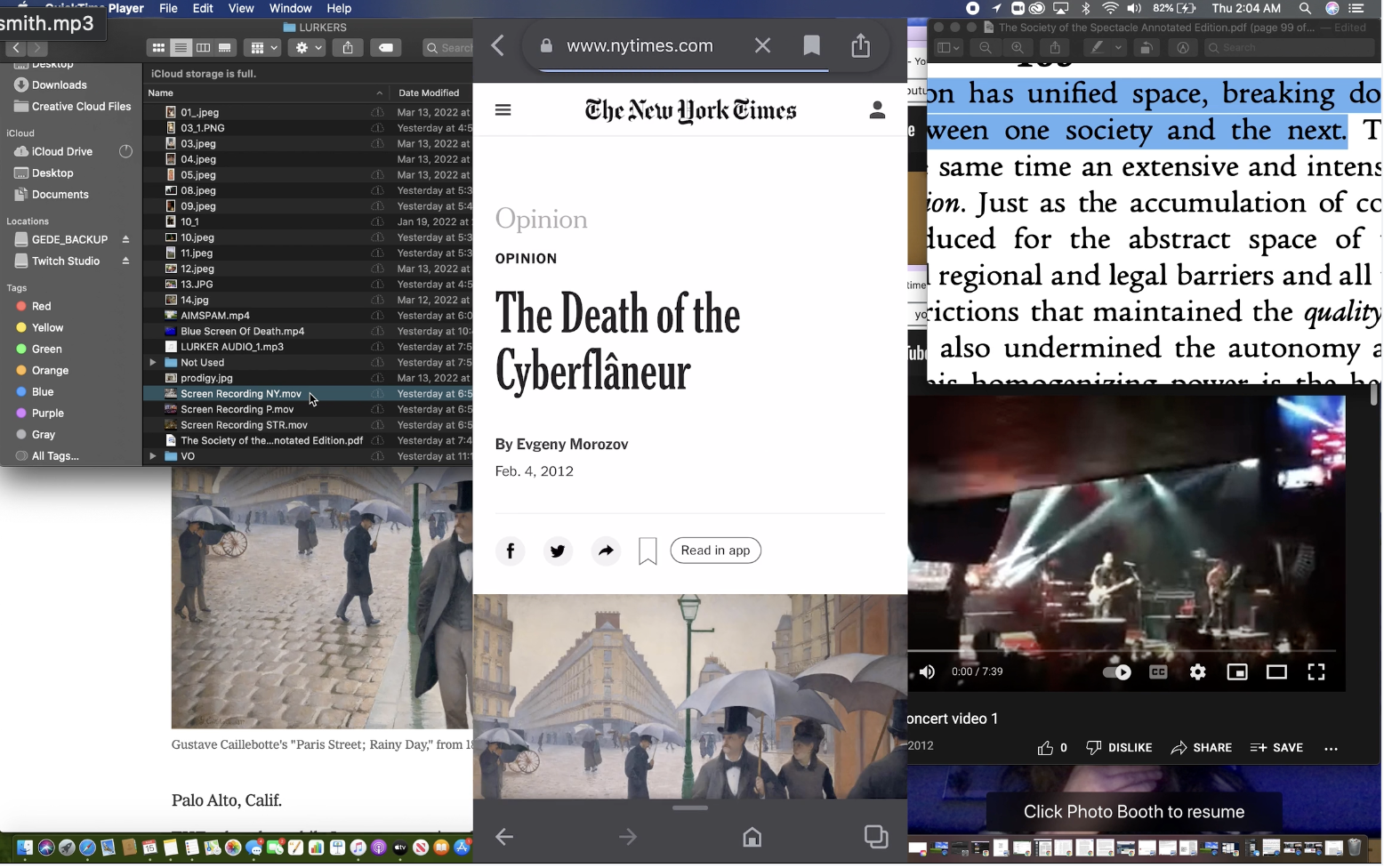The height and width of the screenshot is (868, 1384).
Task: Click browser share icon
Action: pyautogui.click(x=860, y=45)
